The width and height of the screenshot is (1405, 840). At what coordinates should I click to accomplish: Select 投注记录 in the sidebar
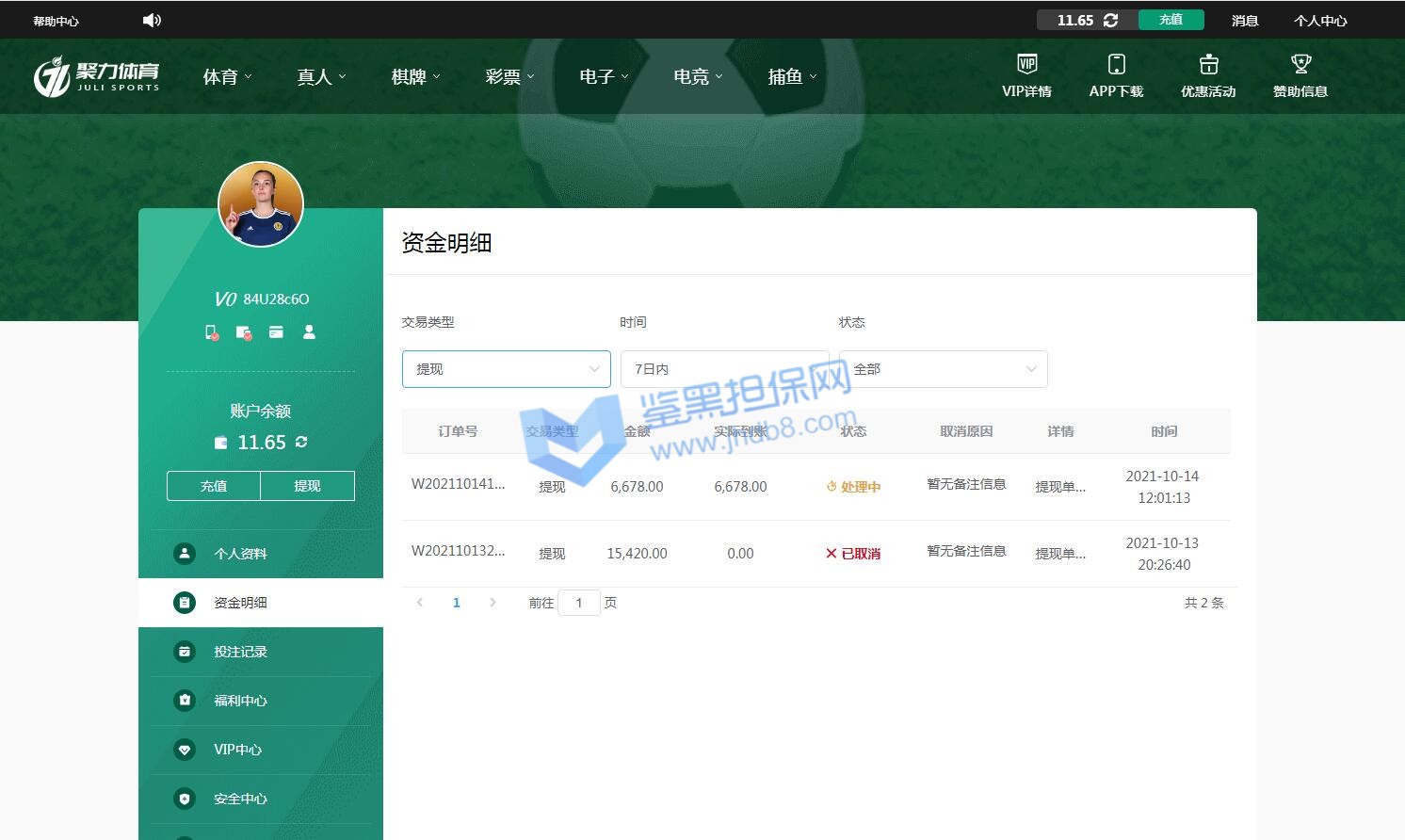pos(240,652)
